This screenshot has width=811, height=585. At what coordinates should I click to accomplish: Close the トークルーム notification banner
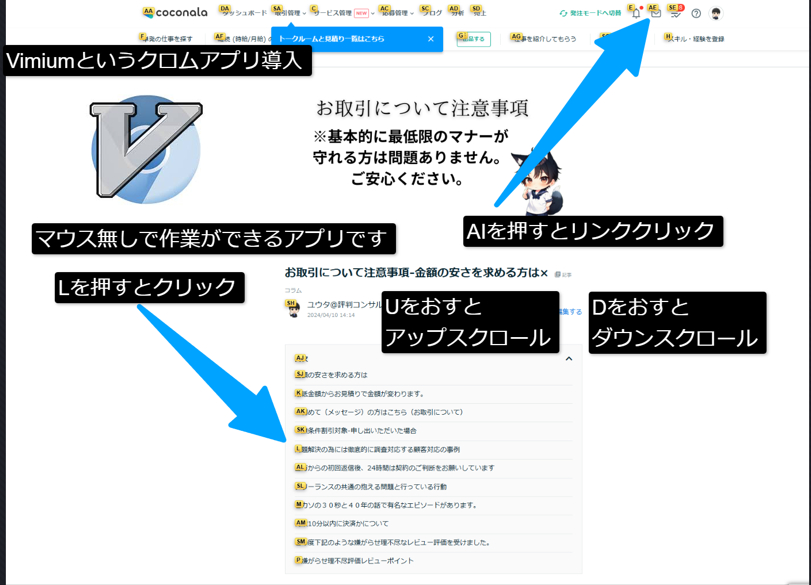430,39
